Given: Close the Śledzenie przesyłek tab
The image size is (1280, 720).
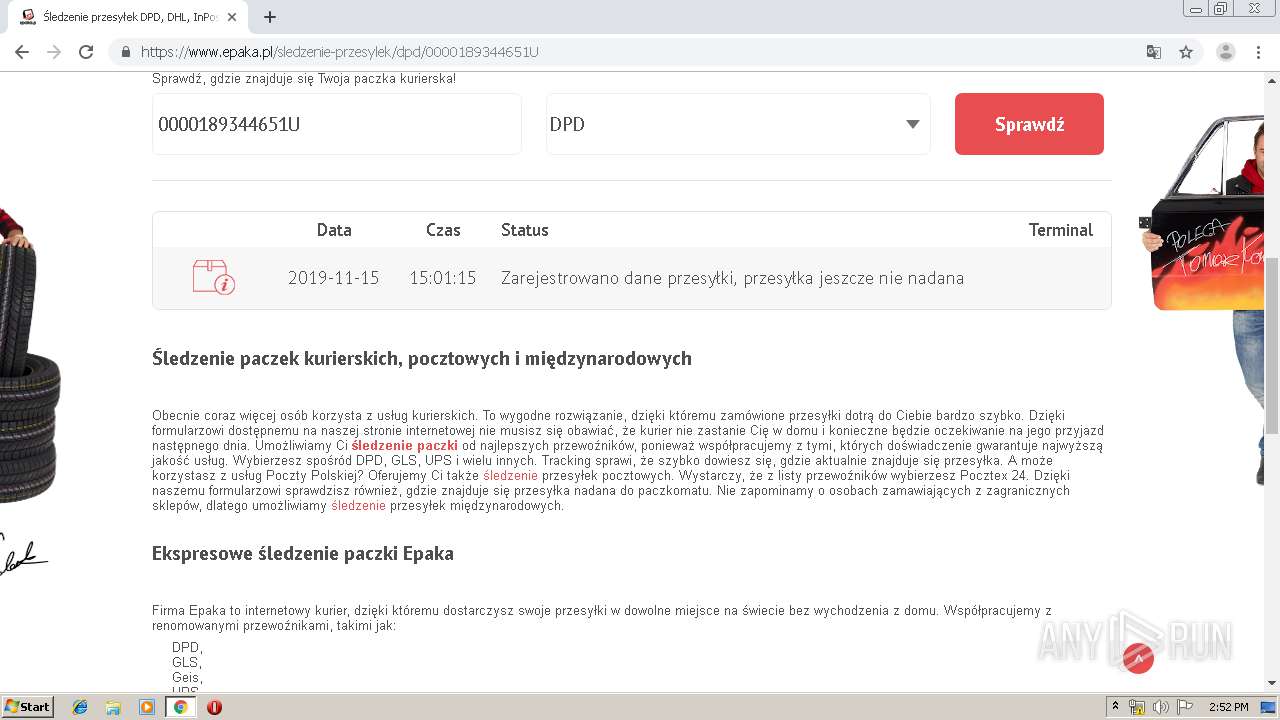Looking at the screenshot, I should coord(233,17).
